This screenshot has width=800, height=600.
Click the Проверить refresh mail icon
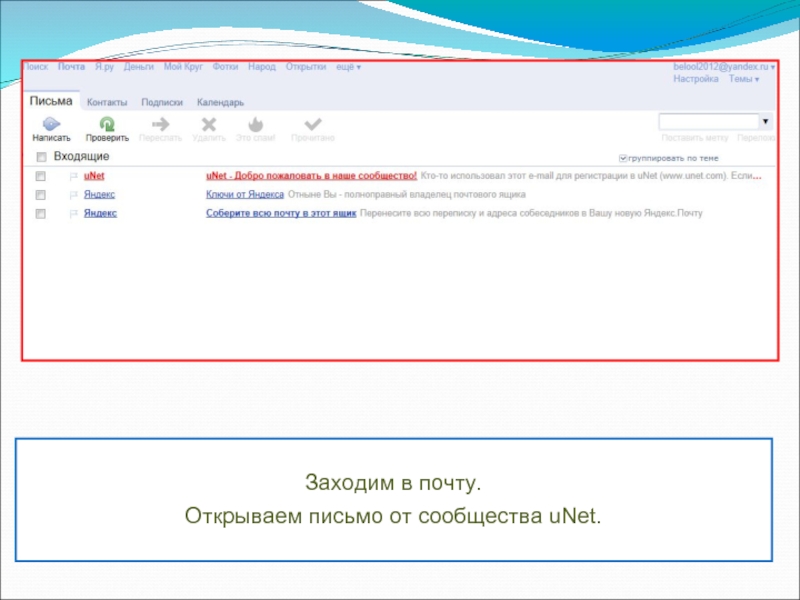[x=107, y=124]
